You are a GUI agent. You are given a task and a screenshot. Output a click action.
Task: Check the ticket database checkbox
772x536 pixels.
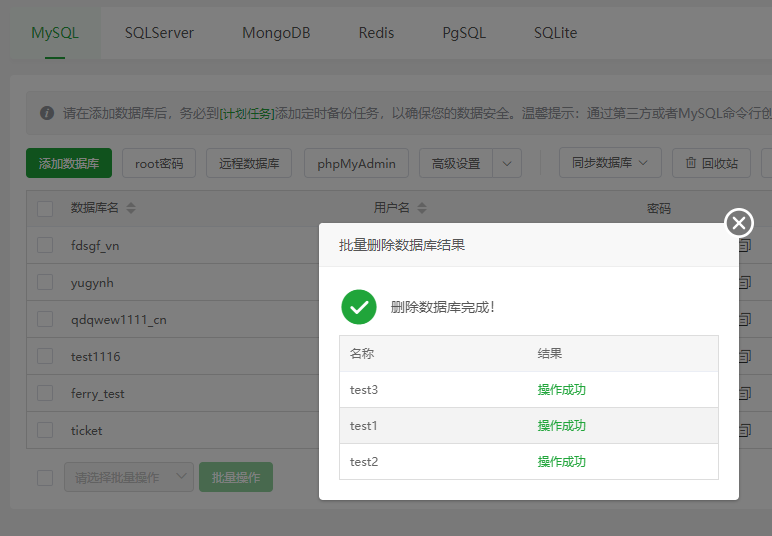pyautogui.click(x=45, y=430)
